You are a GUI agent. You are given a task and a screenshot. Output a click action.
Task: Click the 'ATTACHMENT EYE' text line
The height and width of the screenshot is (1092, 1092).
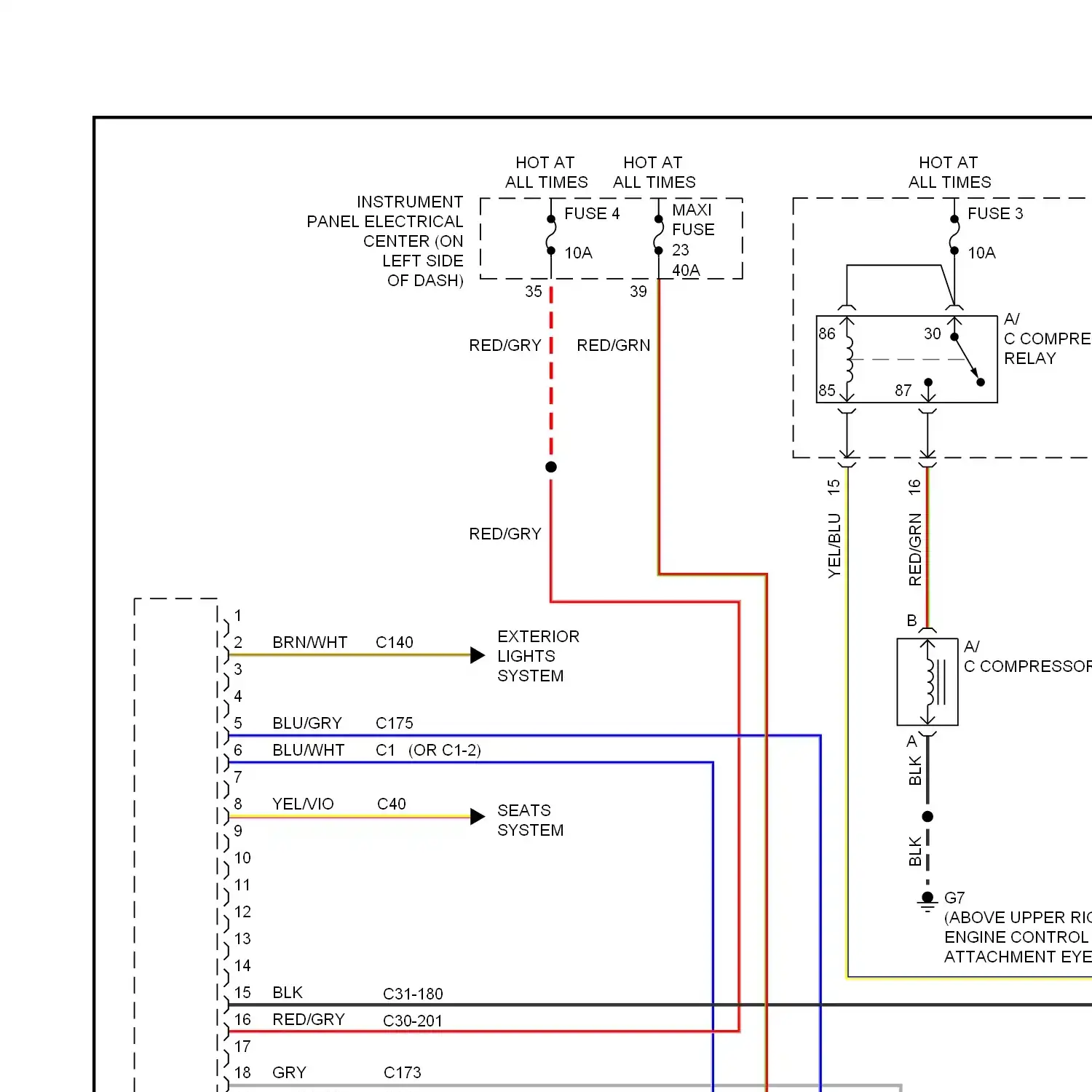click(1018, 957)
